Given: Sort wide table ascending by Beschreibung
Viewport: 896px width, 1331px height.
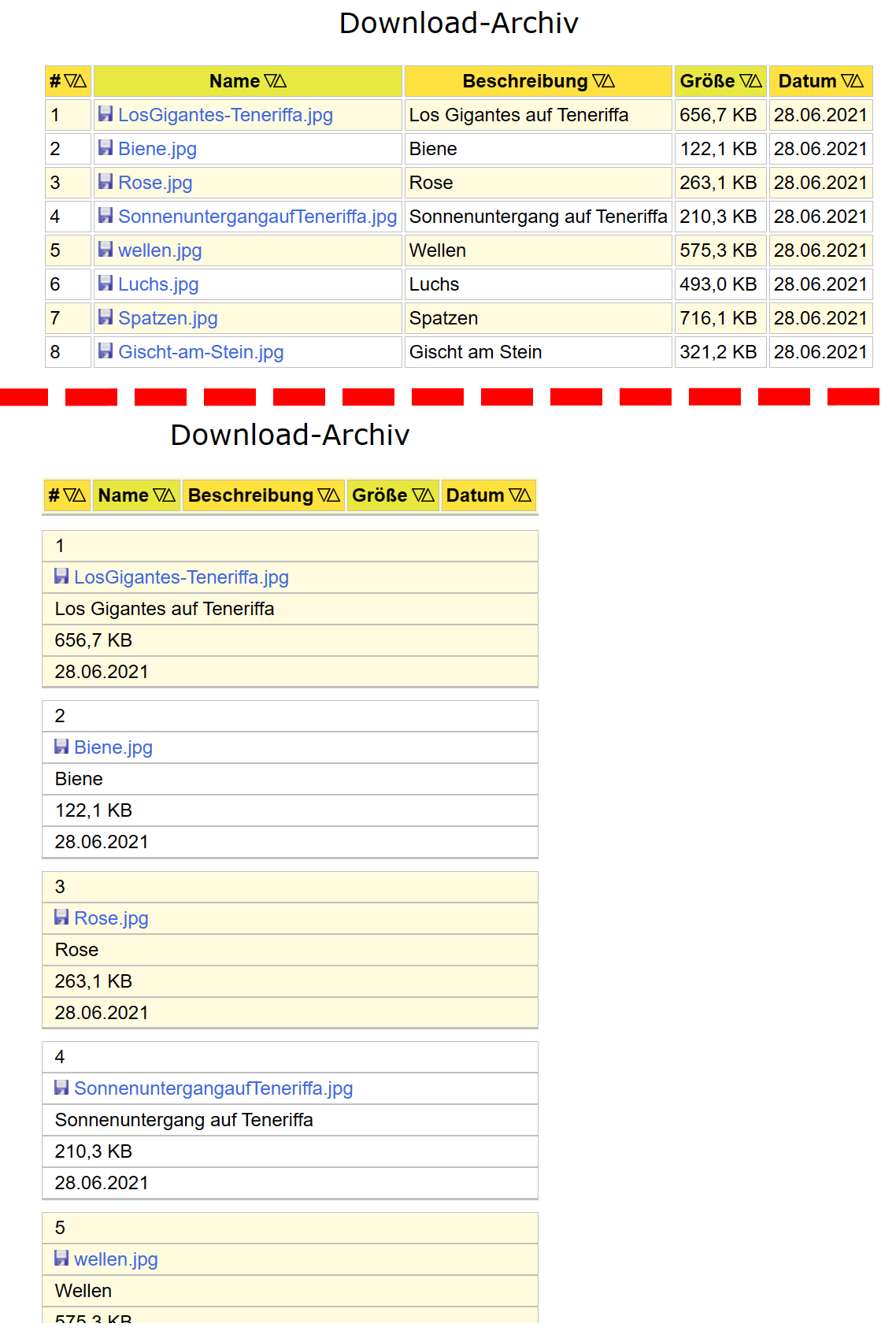Looking at the screenshot, I should click(609, 81).
